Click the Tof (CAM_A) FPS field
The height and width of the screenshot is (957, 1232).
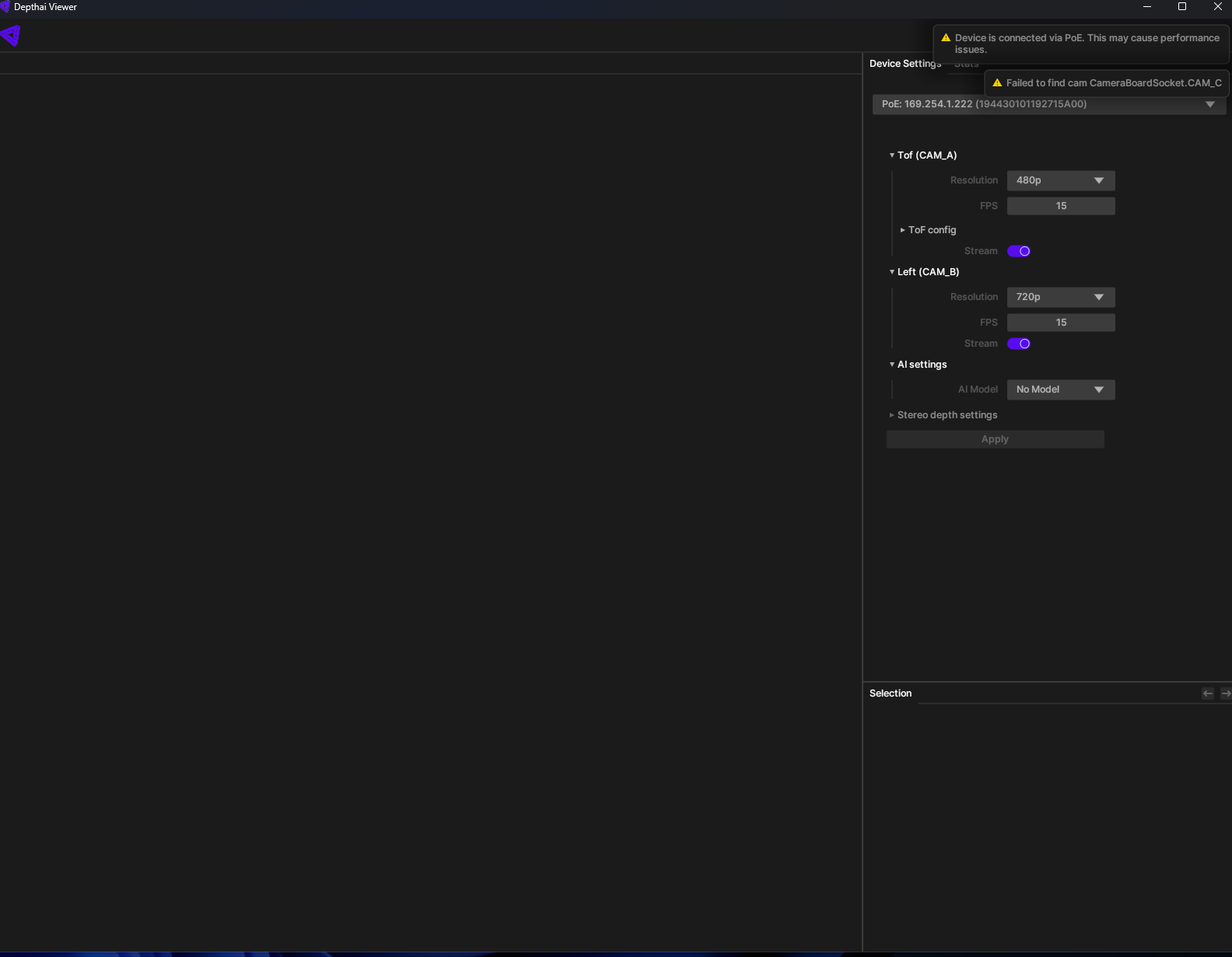(x=1060, y=206)
